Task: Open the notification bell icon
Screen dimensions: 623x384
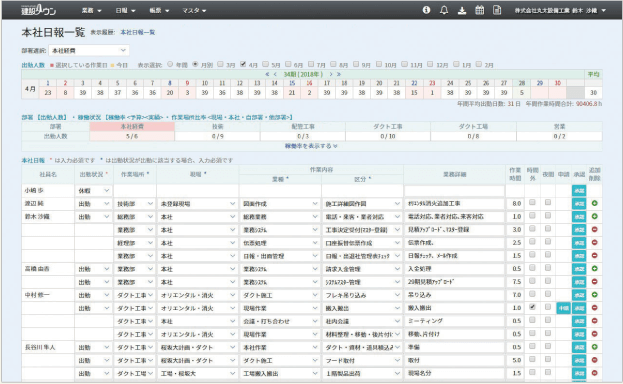Action: [x=444, y=10]
